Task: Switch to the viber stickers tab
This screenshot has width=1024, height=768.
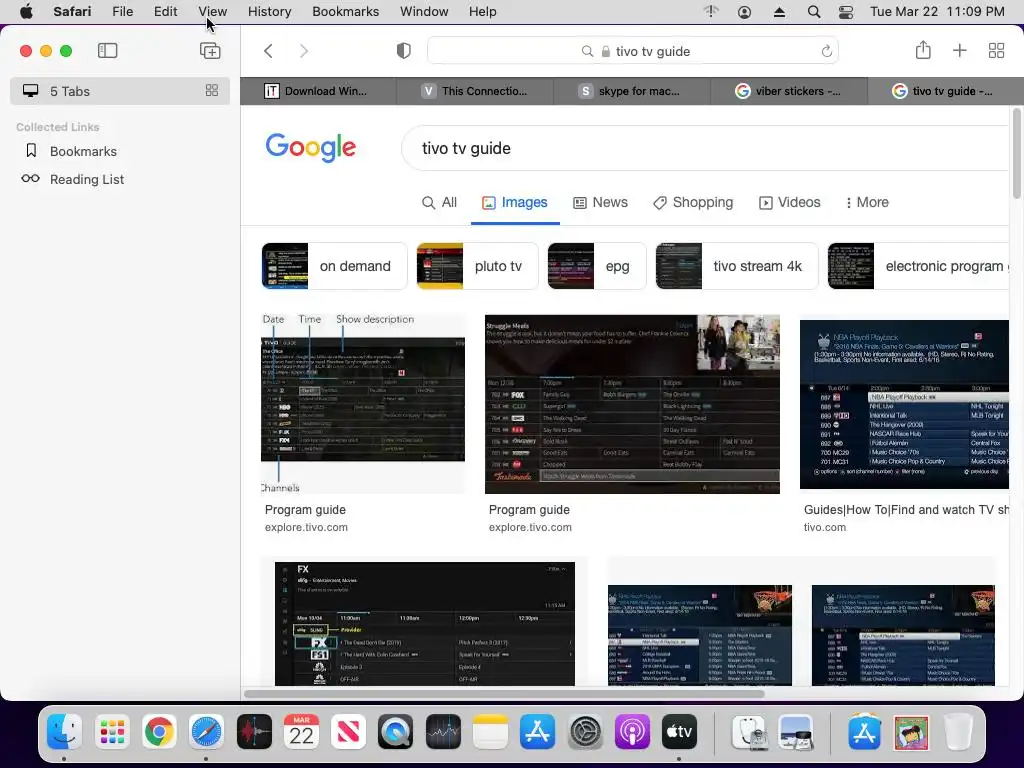Action: (788, 91)
